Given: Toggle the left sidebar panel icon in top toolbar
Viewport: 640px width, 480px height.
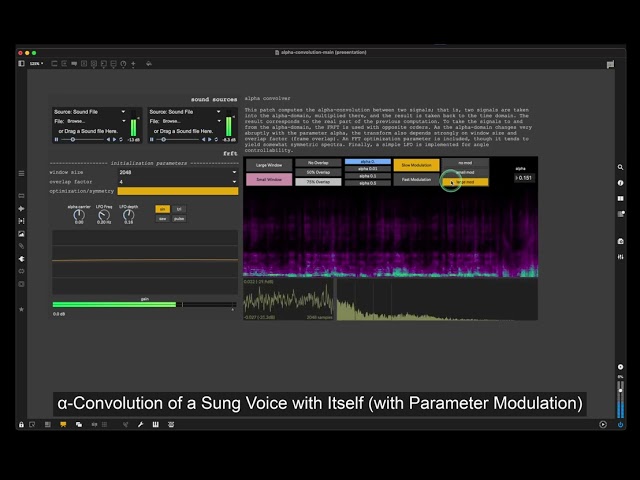Looking at the screenshot, I should click(21, 63).
